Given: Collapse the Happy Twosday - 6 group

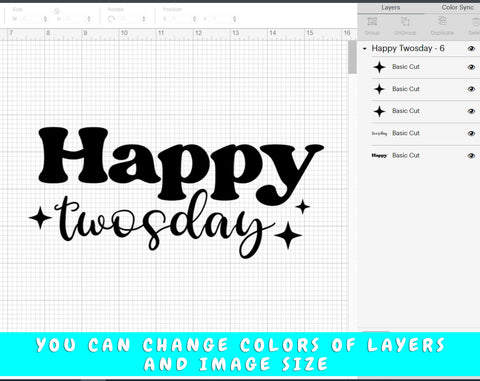Looking at the screenshot, I should pos(365,49).
